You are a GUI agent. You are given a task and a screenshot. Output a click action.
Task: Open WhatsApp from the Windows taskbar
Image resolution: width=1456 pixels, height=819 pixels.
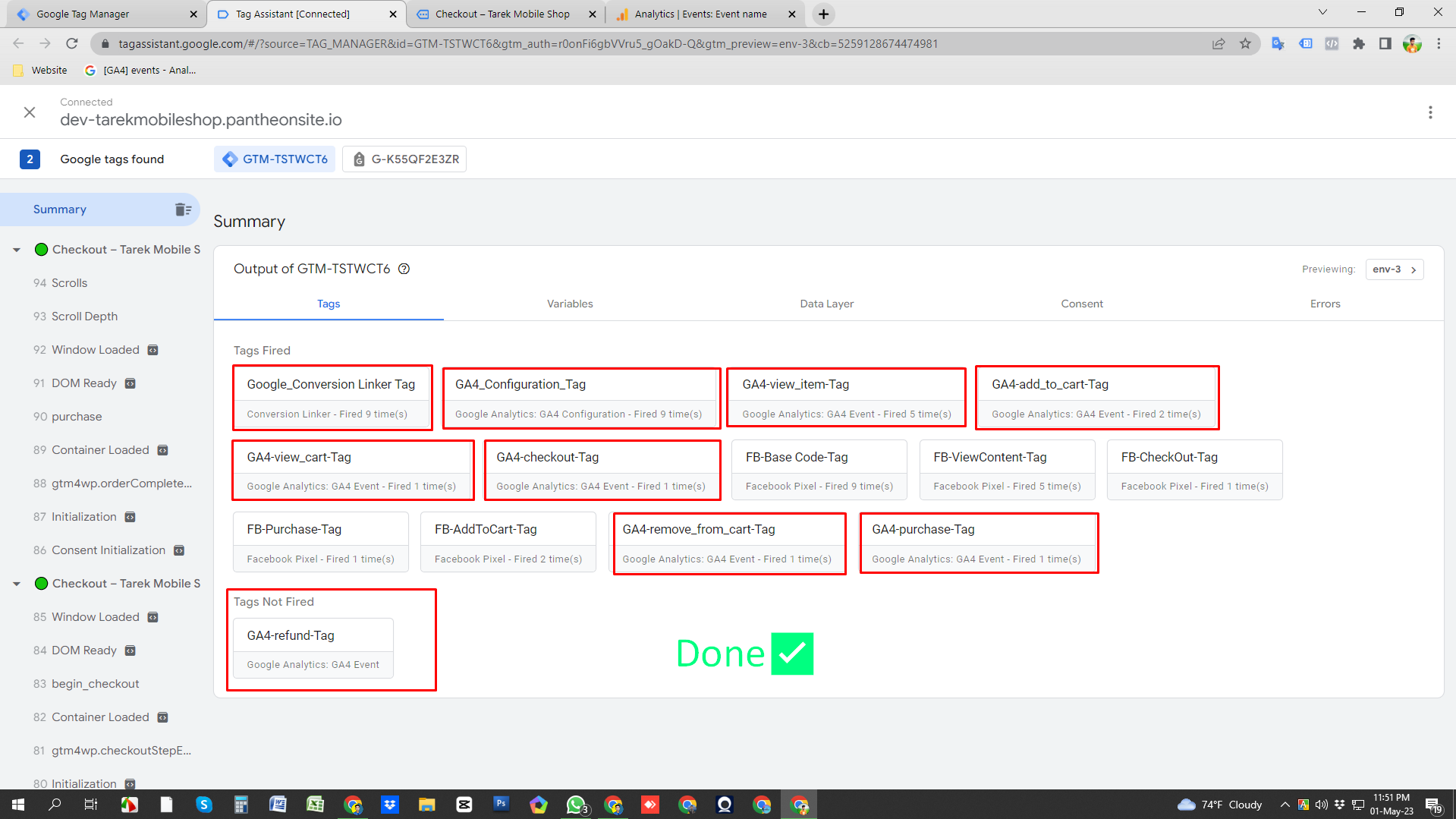tap(576, 805)
